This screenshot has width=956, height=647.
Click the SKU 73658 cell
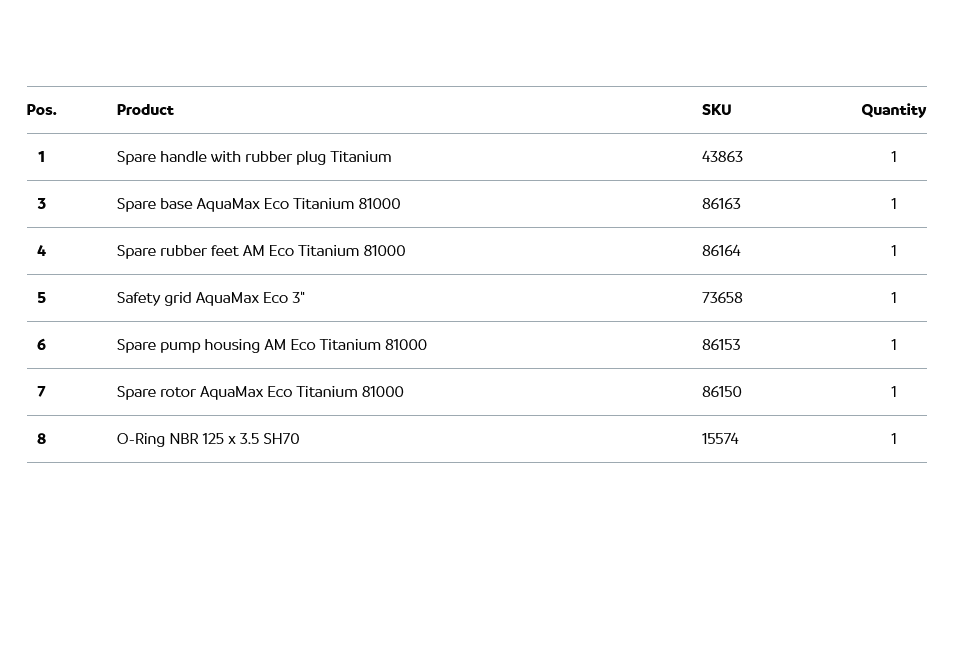[x=722, y=298]
